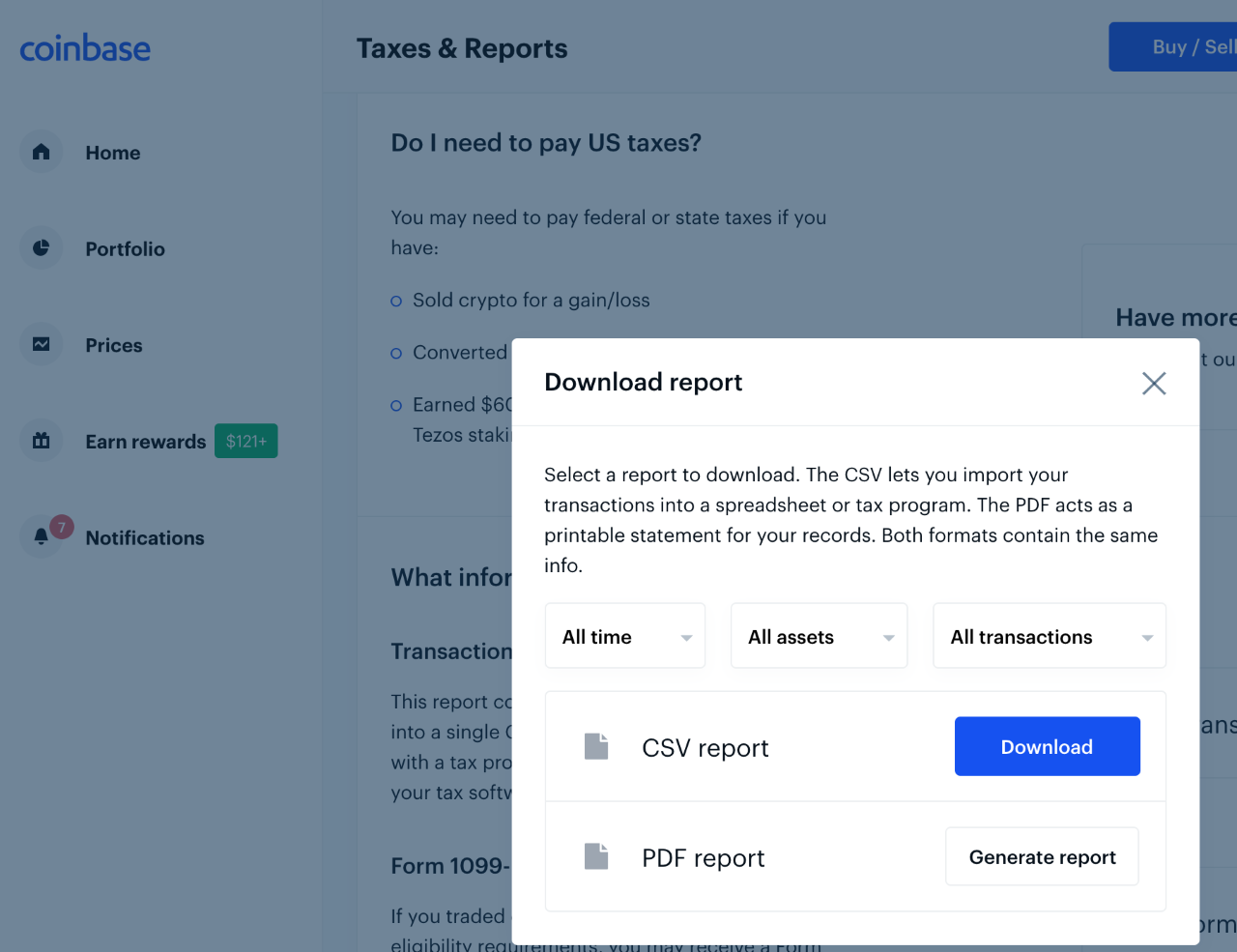Open Notifications in the sidebar
The width and height of the screenshot is (1237, 952).
[145, 538]
